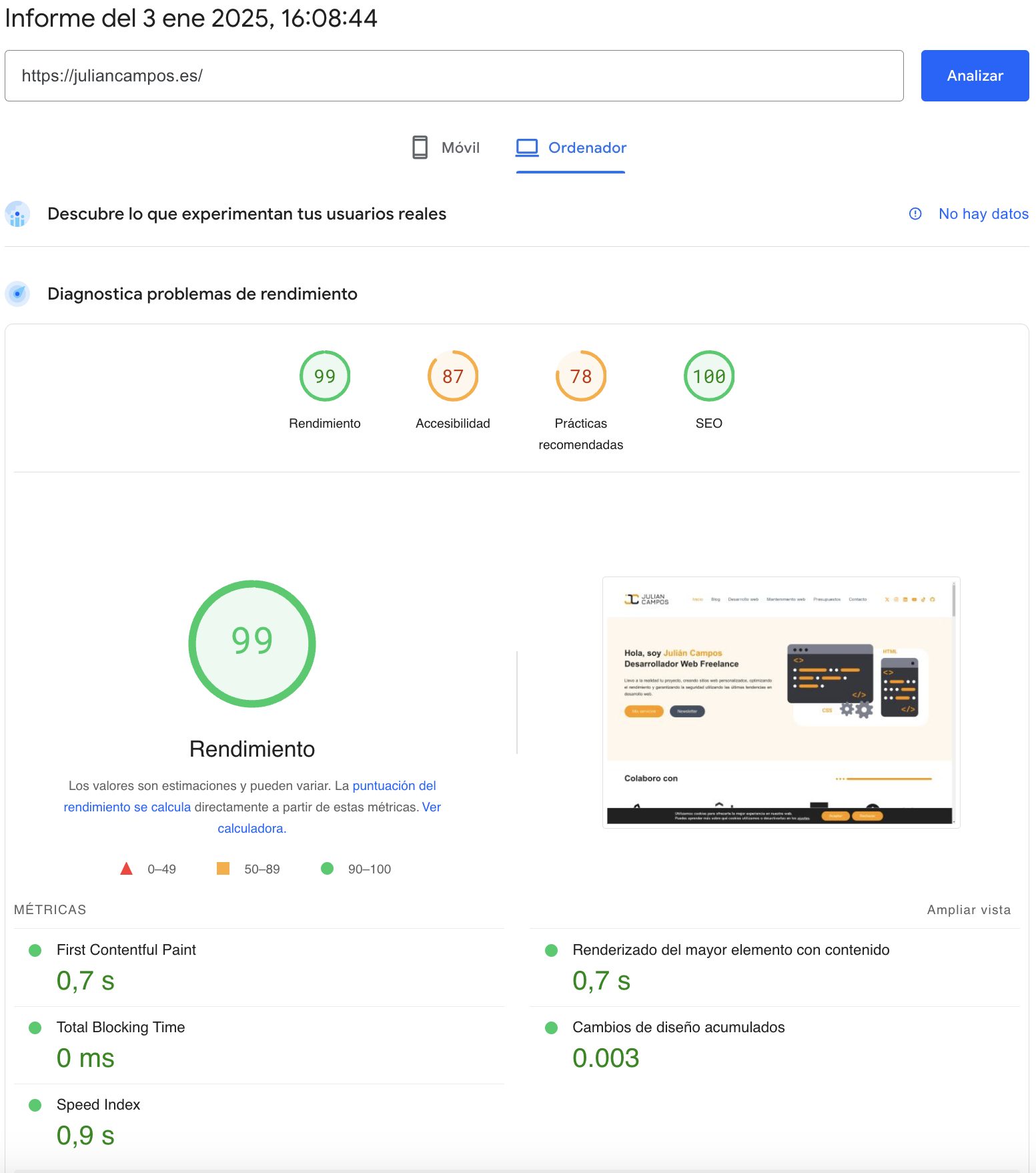Click the mobile phone icon
The height and width of the screenshot is (1173, 1036).
(x=420, y=147)
